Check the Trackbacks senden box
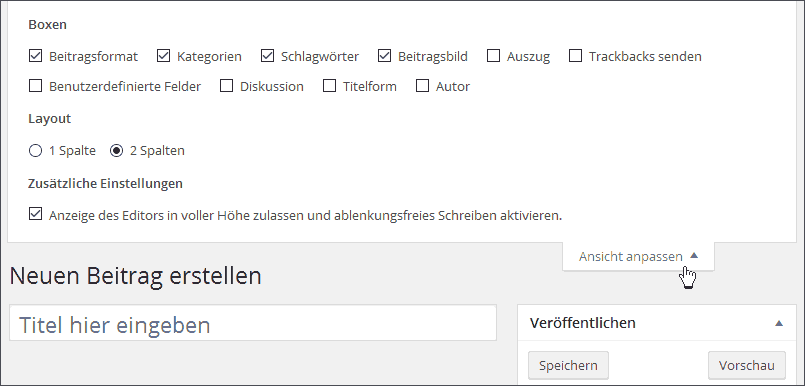805x386 pixels. tap(576, 56)
